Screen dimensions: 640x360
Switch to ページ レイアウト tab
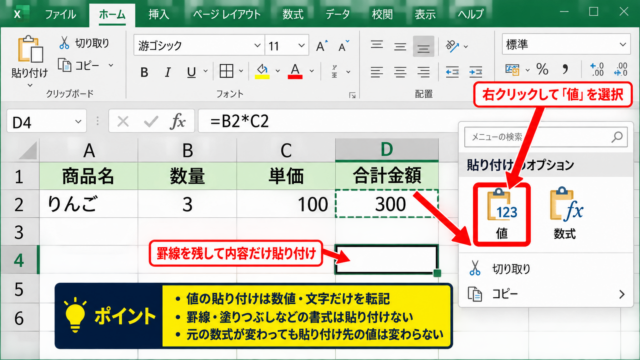227,15
